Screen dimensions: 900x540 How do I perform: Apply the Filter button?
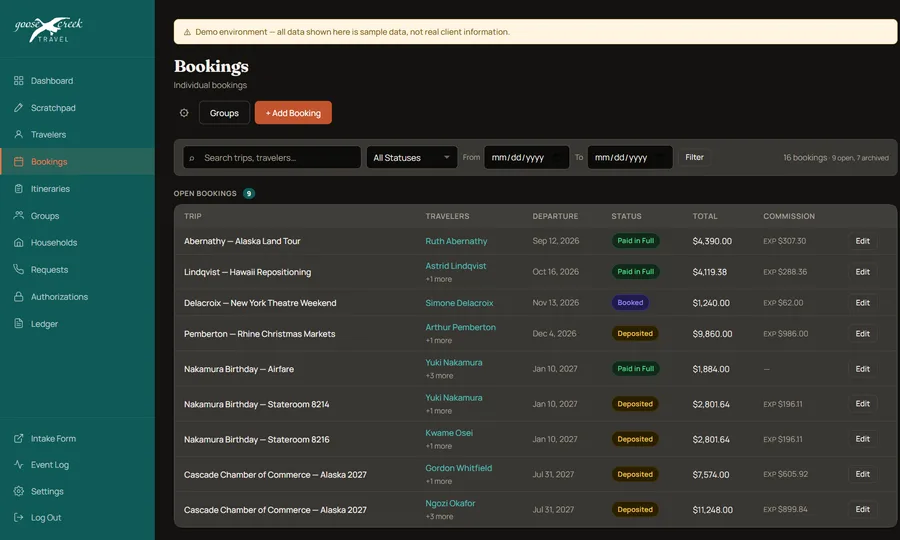[x=695, y=157]
